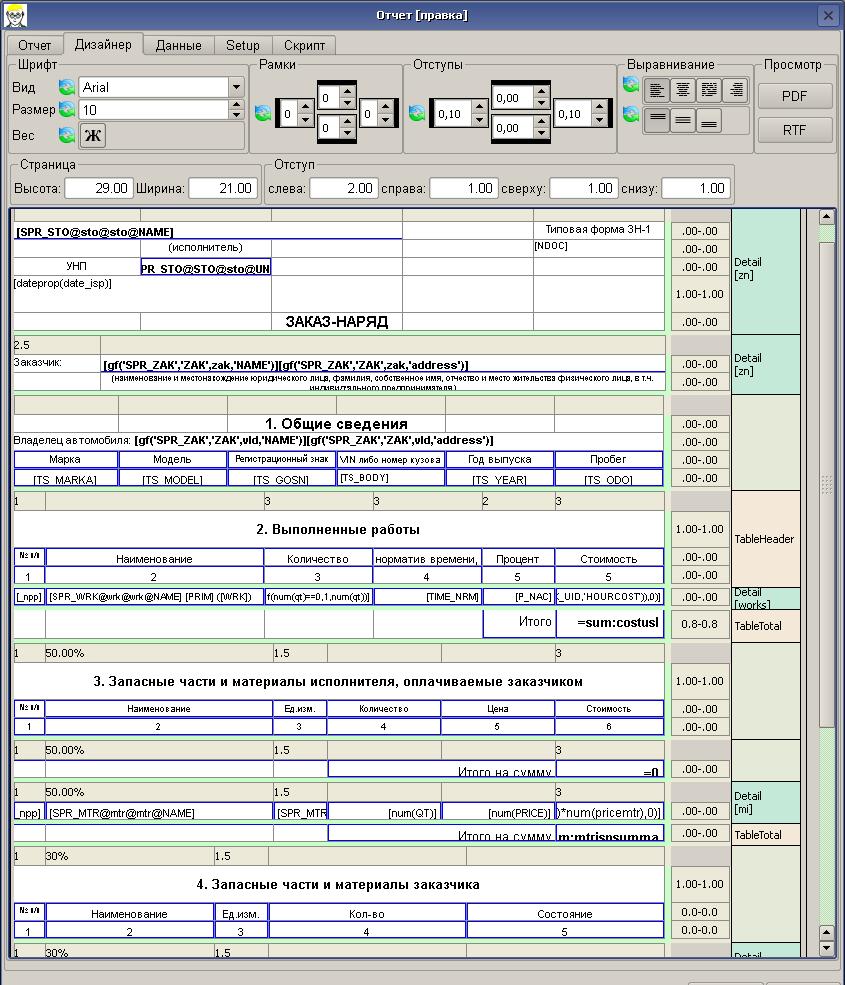Image resolution: width=845 pixels, height=985 pixels.
Task: Increase the top border width stepper
Action: (x=348, y=92)
